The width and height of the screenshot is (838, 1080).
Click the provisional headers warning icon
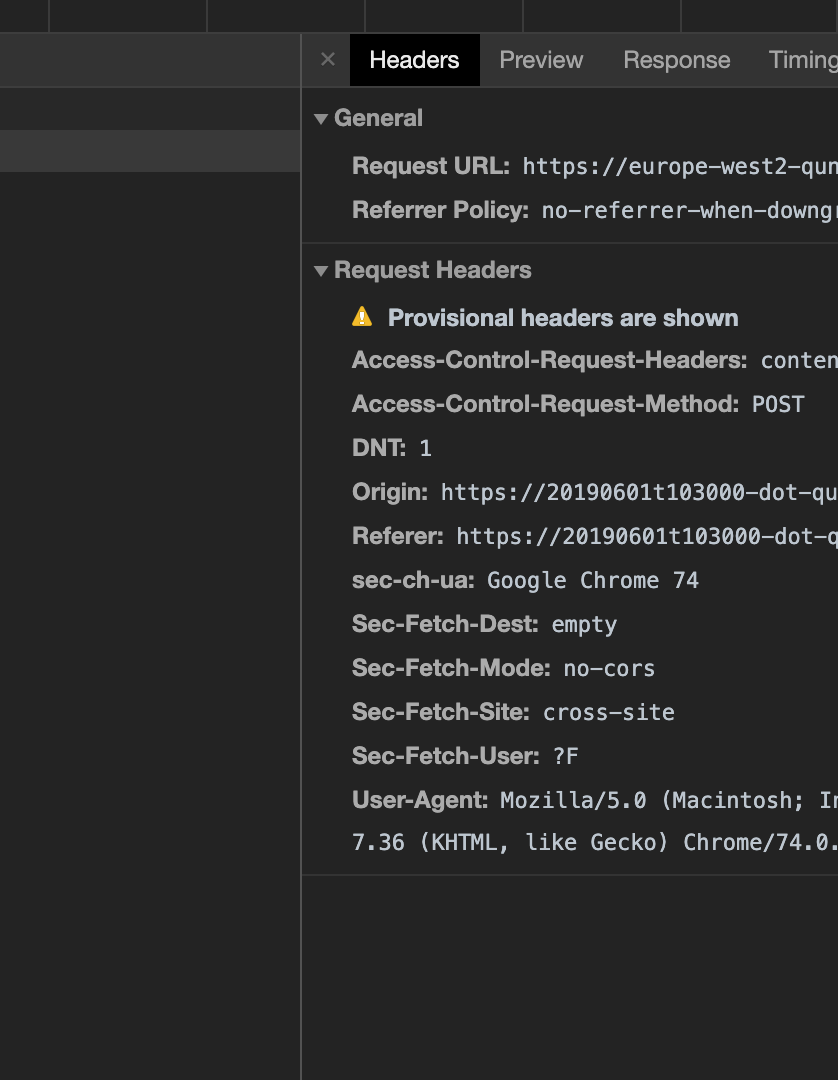pyautogui.click(x=360, y=317)
